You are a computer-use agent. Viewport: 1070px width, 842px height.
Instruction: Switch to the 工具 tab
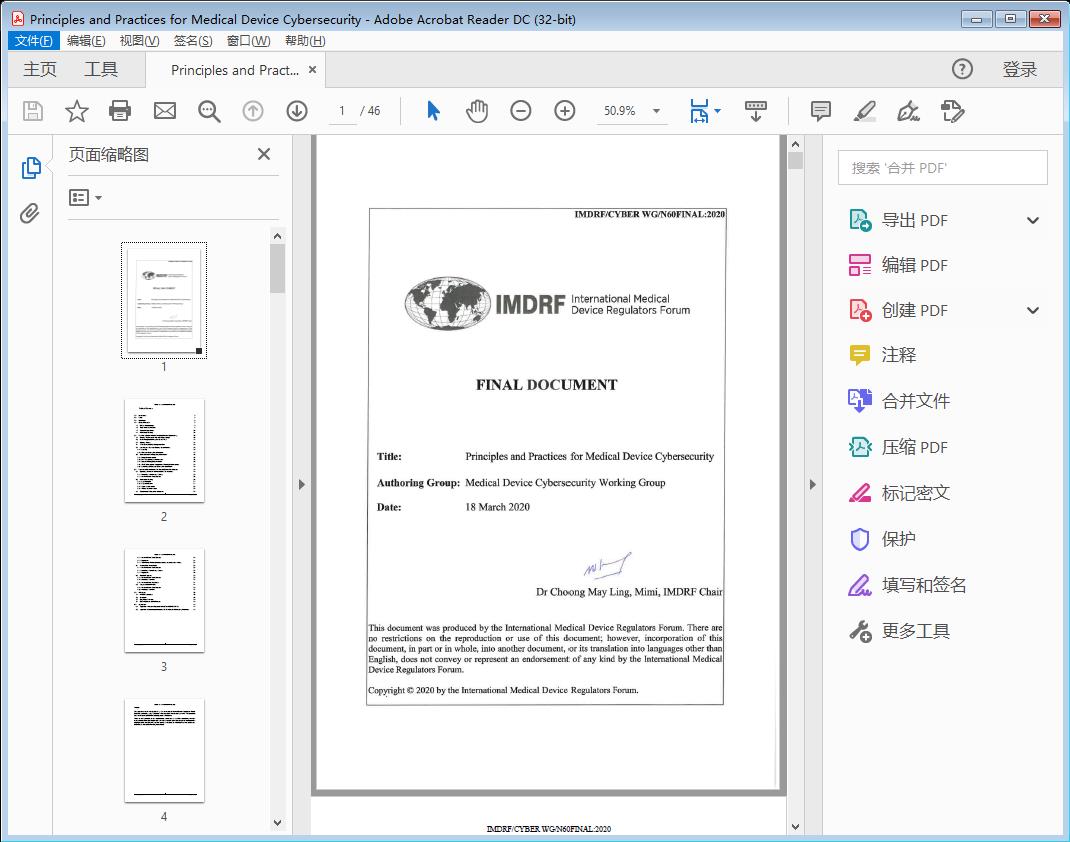click(x=101, y=70)
